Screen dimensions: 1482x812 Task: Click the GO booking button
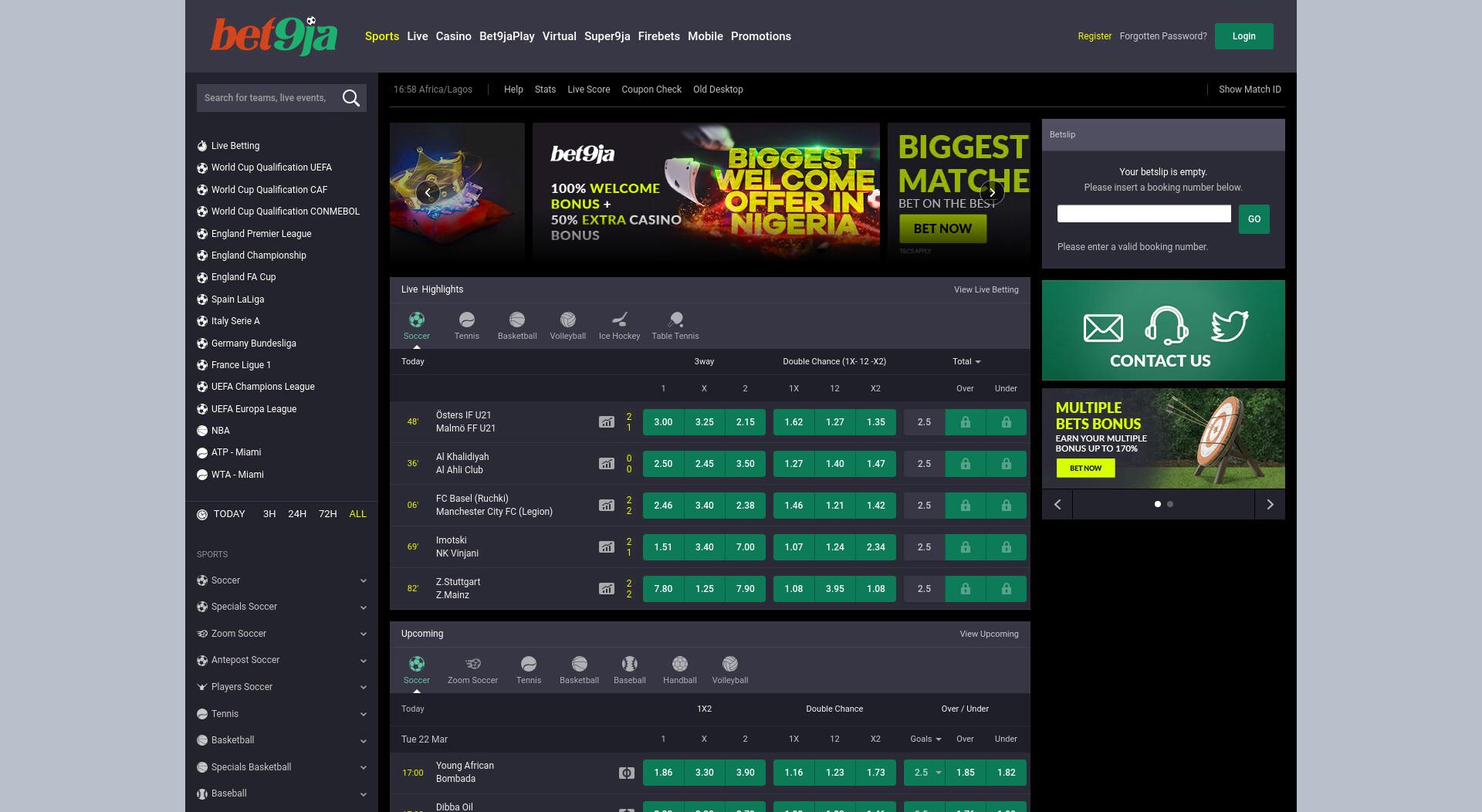coord(1254,219)
